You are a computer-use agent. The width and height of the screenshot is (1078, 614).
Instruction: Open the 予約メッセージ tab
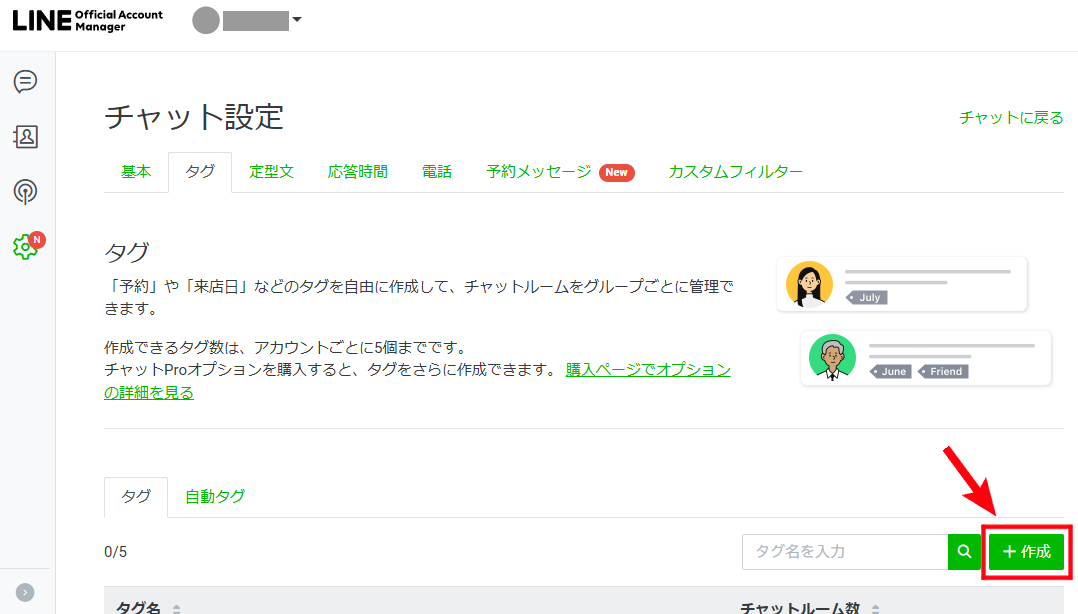coord(540,172)
